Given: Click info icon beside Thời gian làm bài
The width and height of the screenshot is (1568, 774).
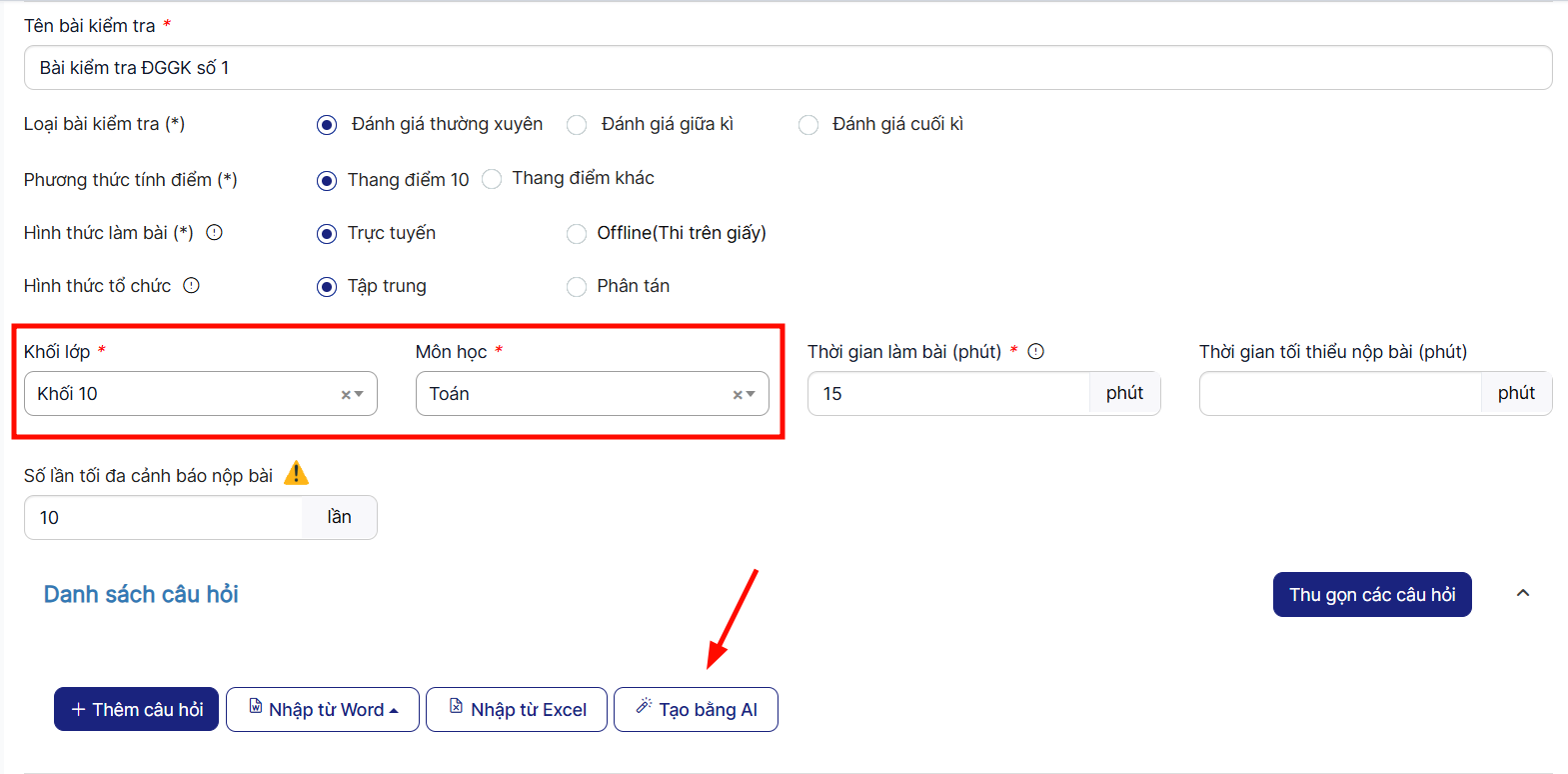Looking at the screenshot, I should [x=1036, y=351].
